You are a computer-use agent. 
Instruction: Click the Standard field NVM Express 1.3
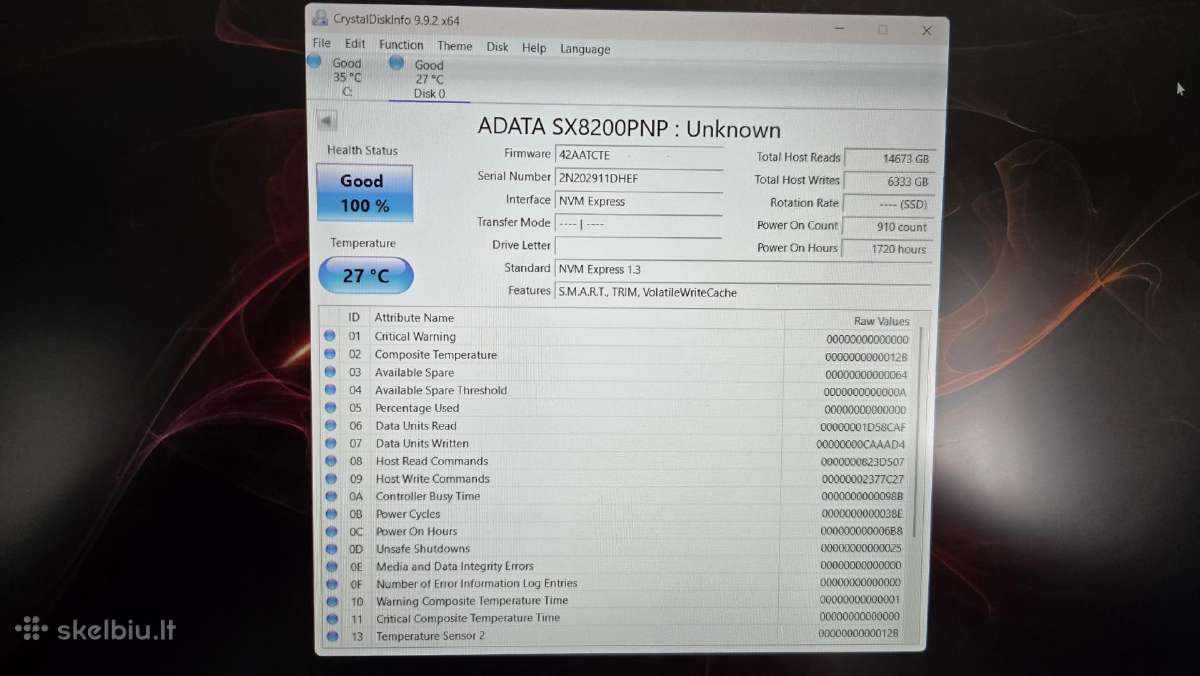(743, 269)
